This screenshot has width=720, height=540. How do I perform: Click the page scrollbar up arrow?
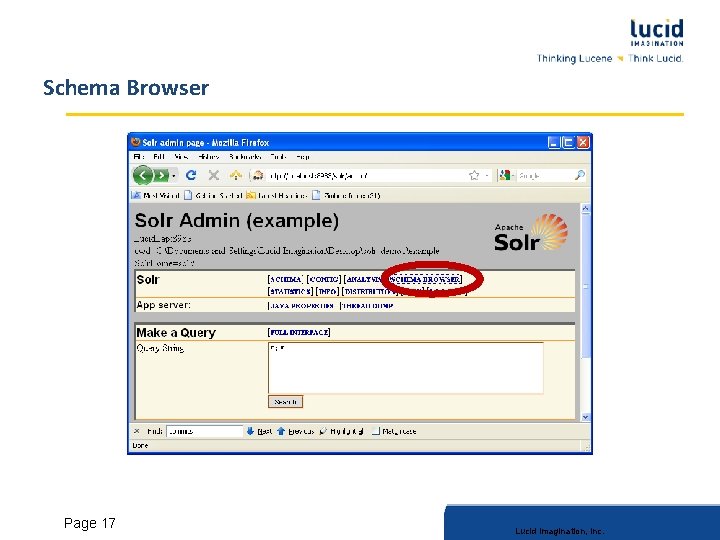click(585, 208)
